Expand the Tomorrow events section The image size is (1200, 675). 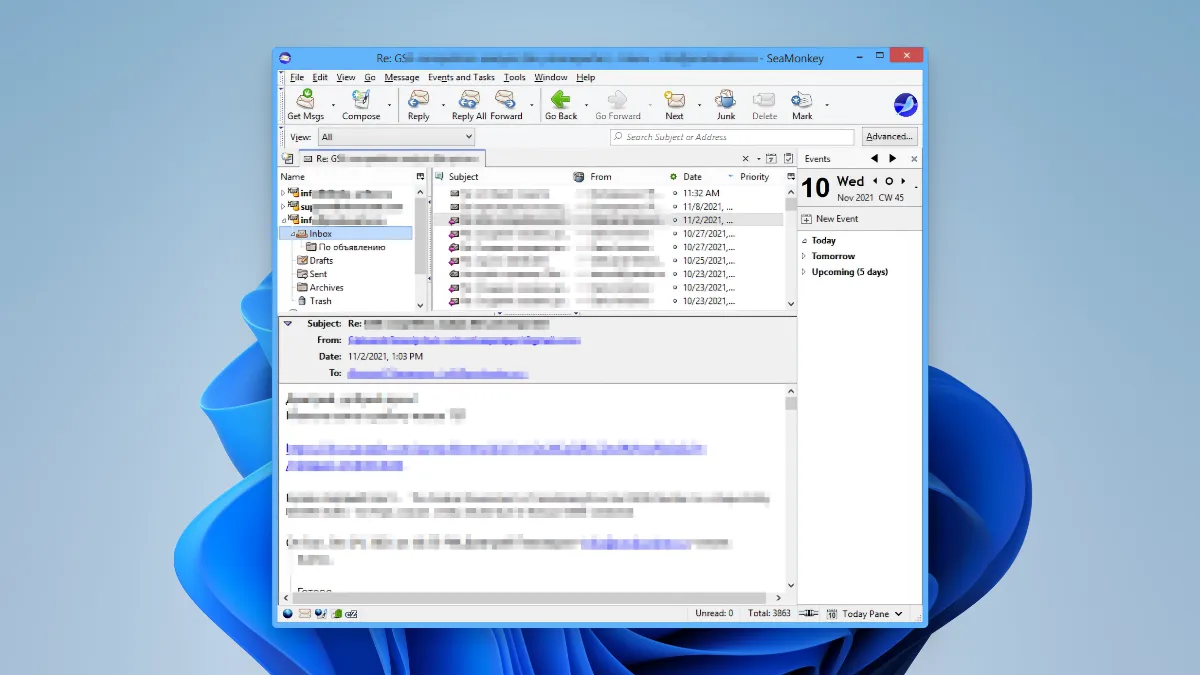804,256
